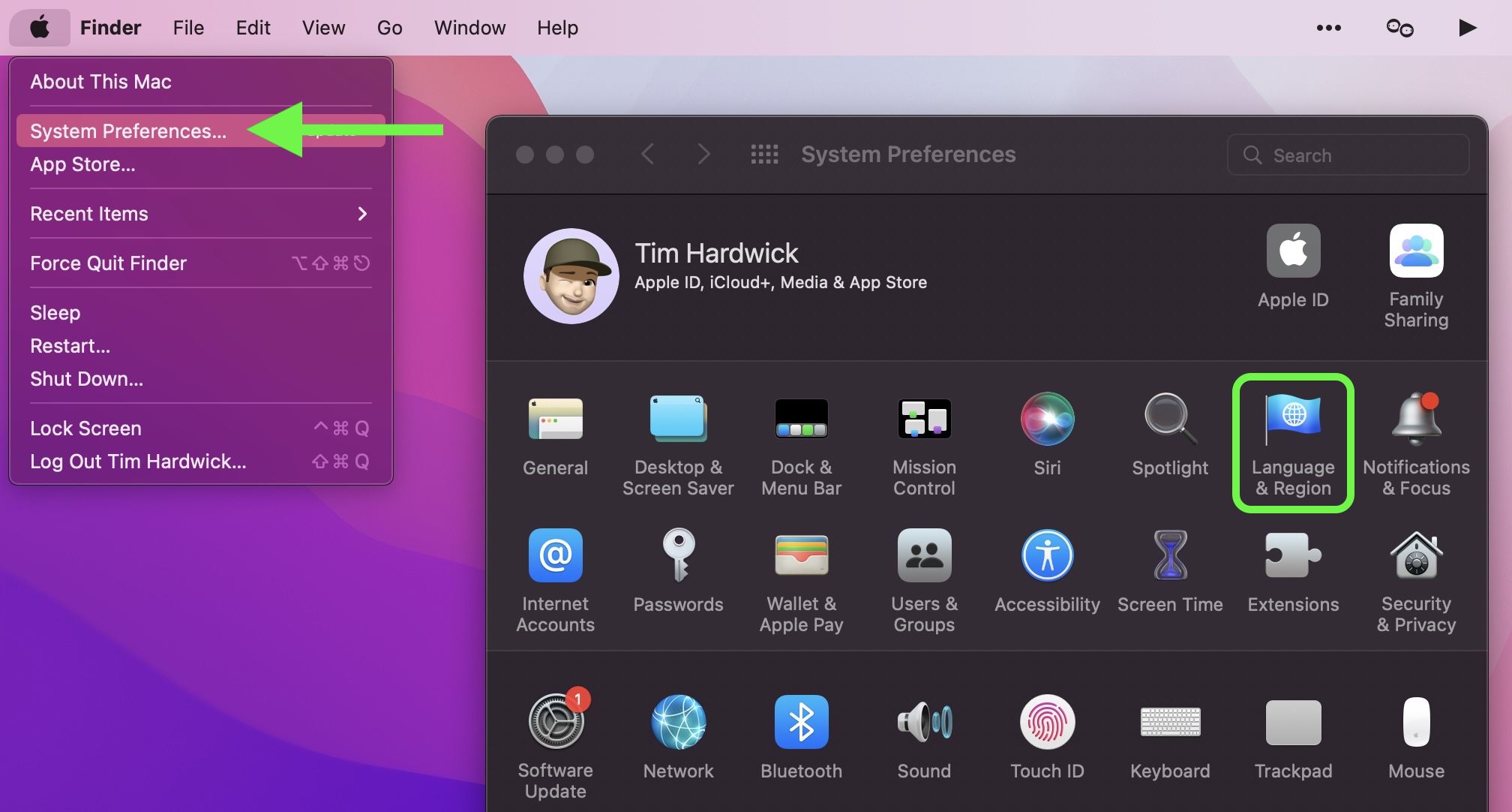1512x812 pixels.
Task: Select System Preferences… menu entry
Action: click(x=201, y=131)
